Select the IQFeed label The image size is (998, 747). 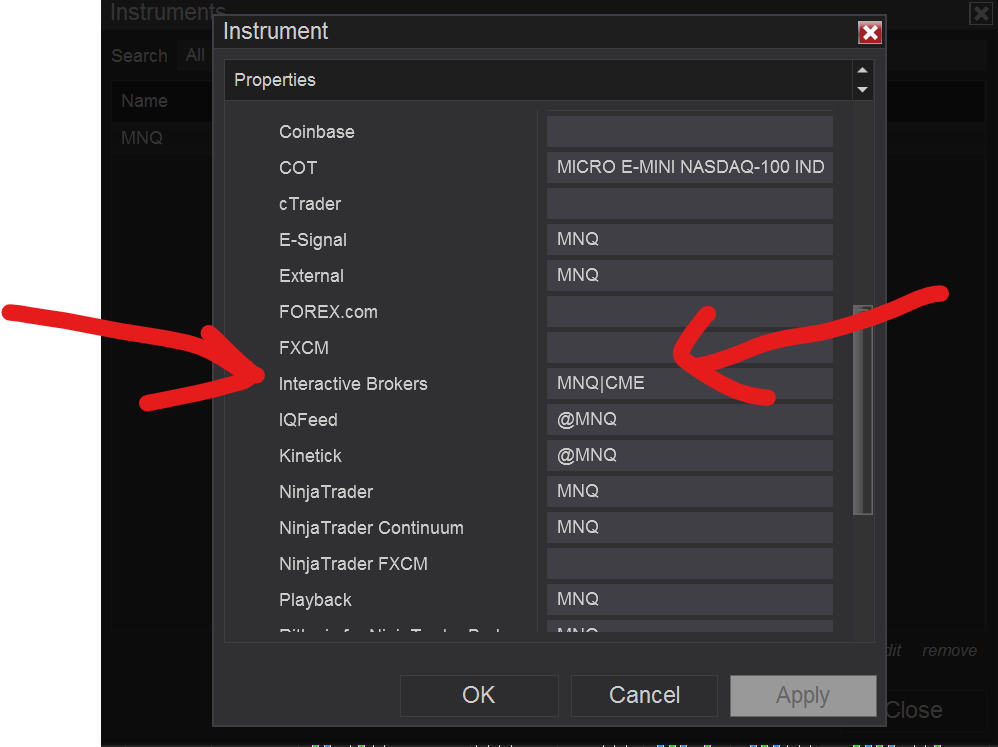click(x=308, y=420)
